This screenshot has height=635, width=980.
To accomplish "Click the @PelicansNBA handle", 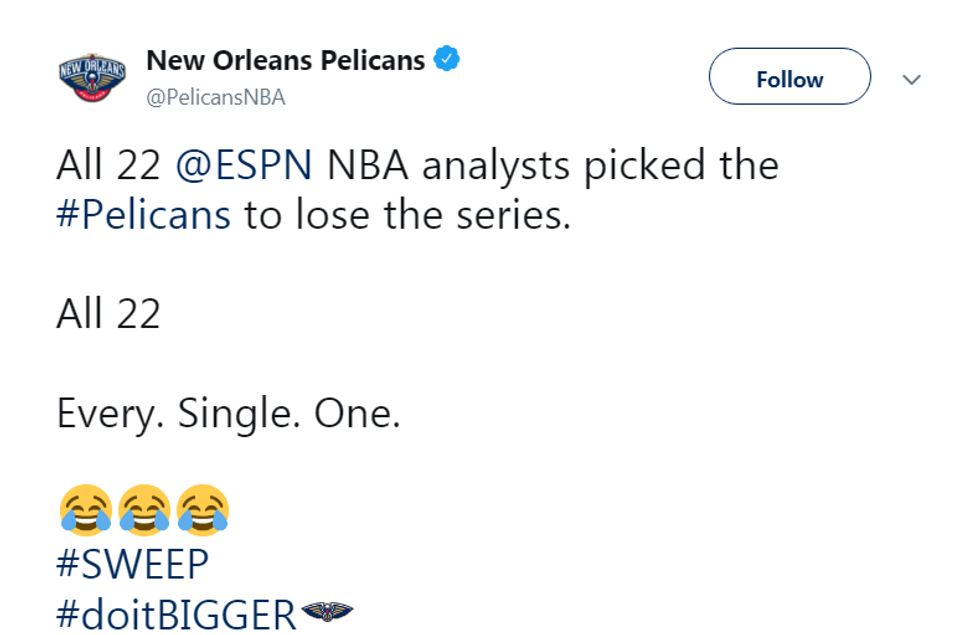I will (x=216, y=96).
